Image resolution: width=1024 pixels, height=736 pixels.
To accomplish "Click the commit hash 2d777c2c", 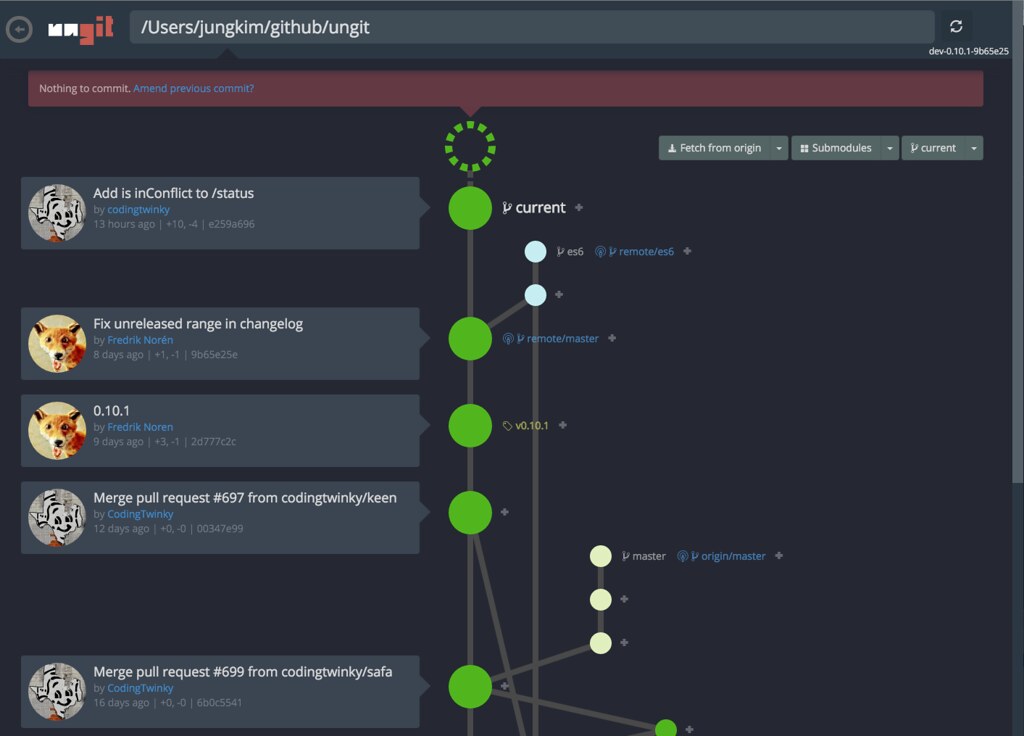I will coord(213,441).
